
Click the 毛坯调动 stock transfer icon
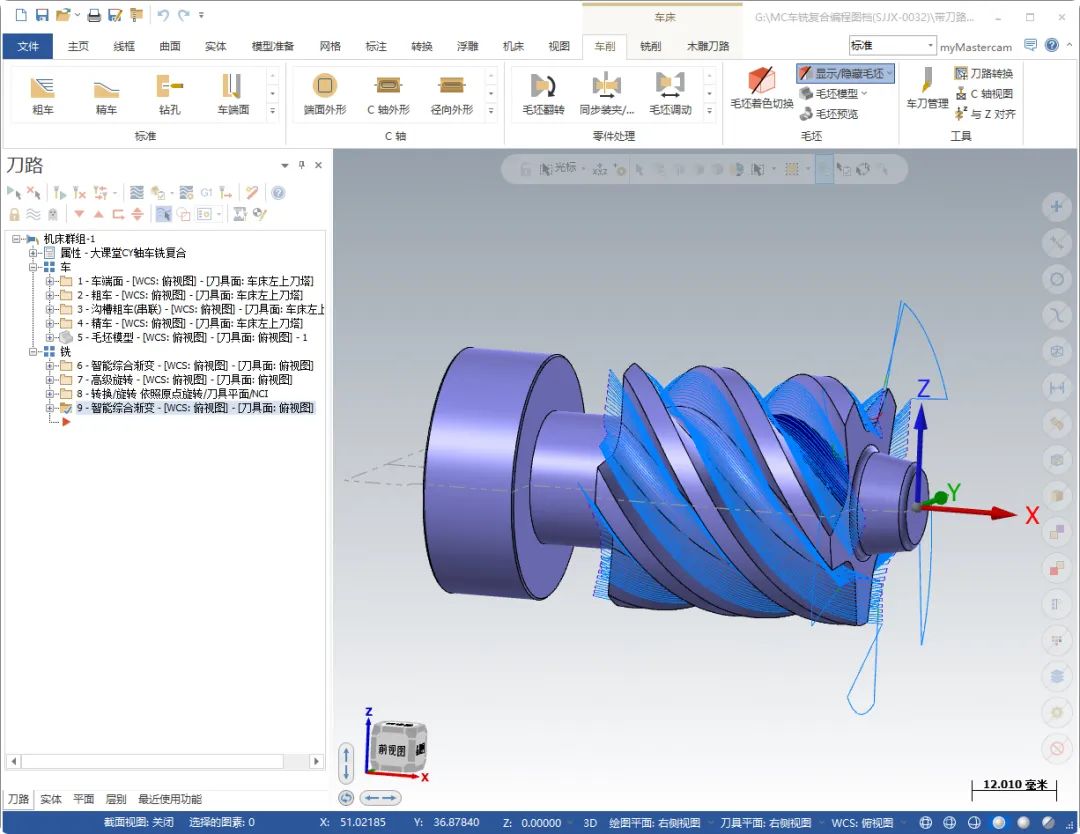pyautogui.click(x=670, y=93)
